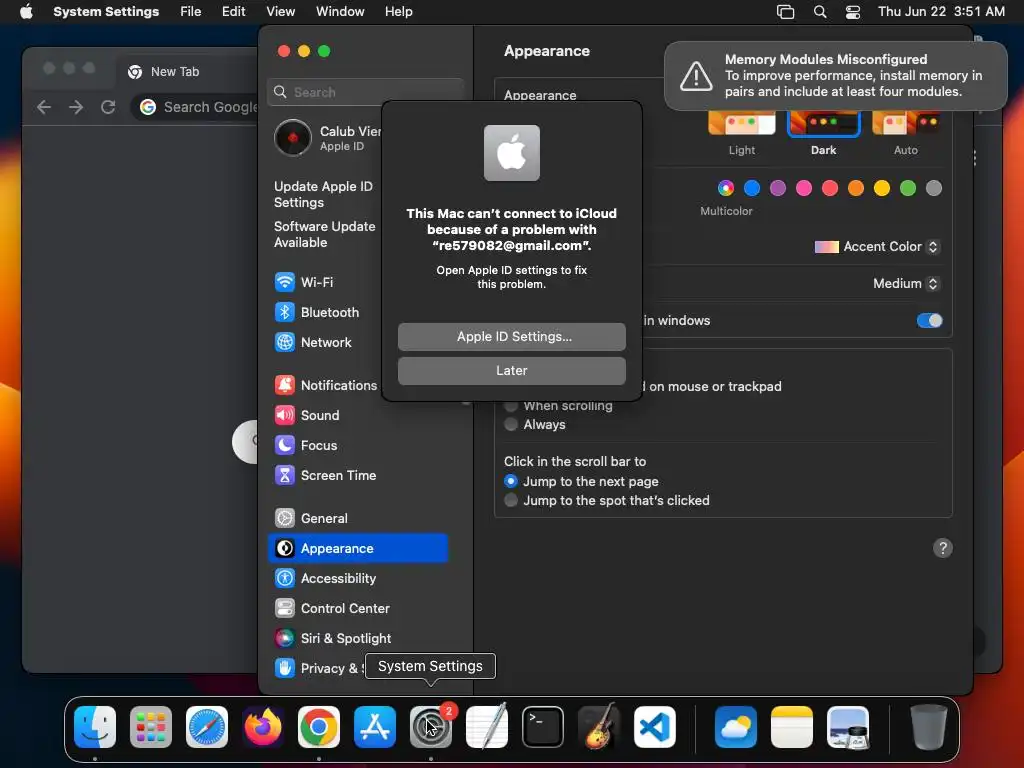The width and height of the screenshot is (1024, 768).
Task: Open the Calub Apple ID profile
Action: 328,138
